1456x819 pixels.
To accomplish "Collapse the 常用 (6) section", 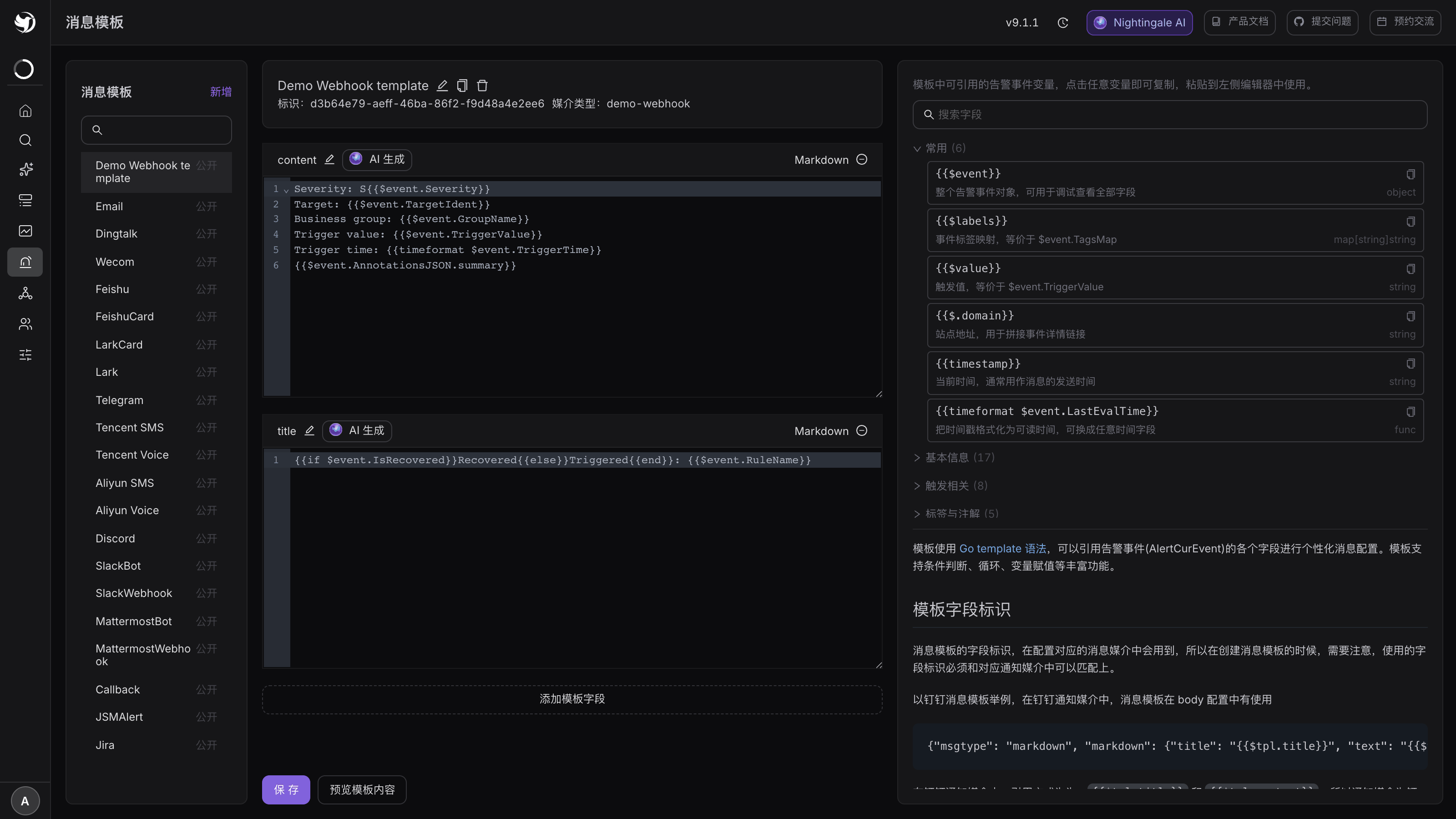I will coord(940,148).
